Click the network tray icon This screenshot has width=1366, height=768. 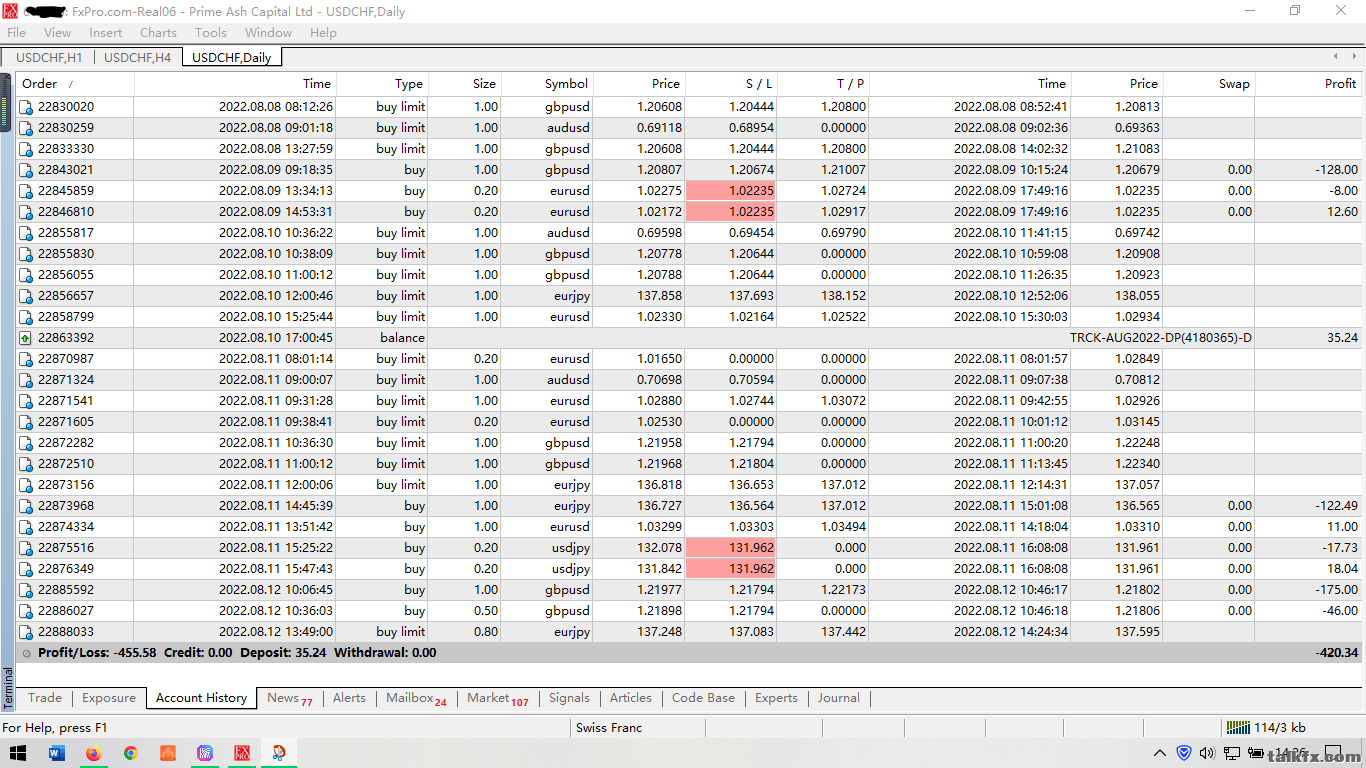pyautogui.click(x=1231, y=753)
